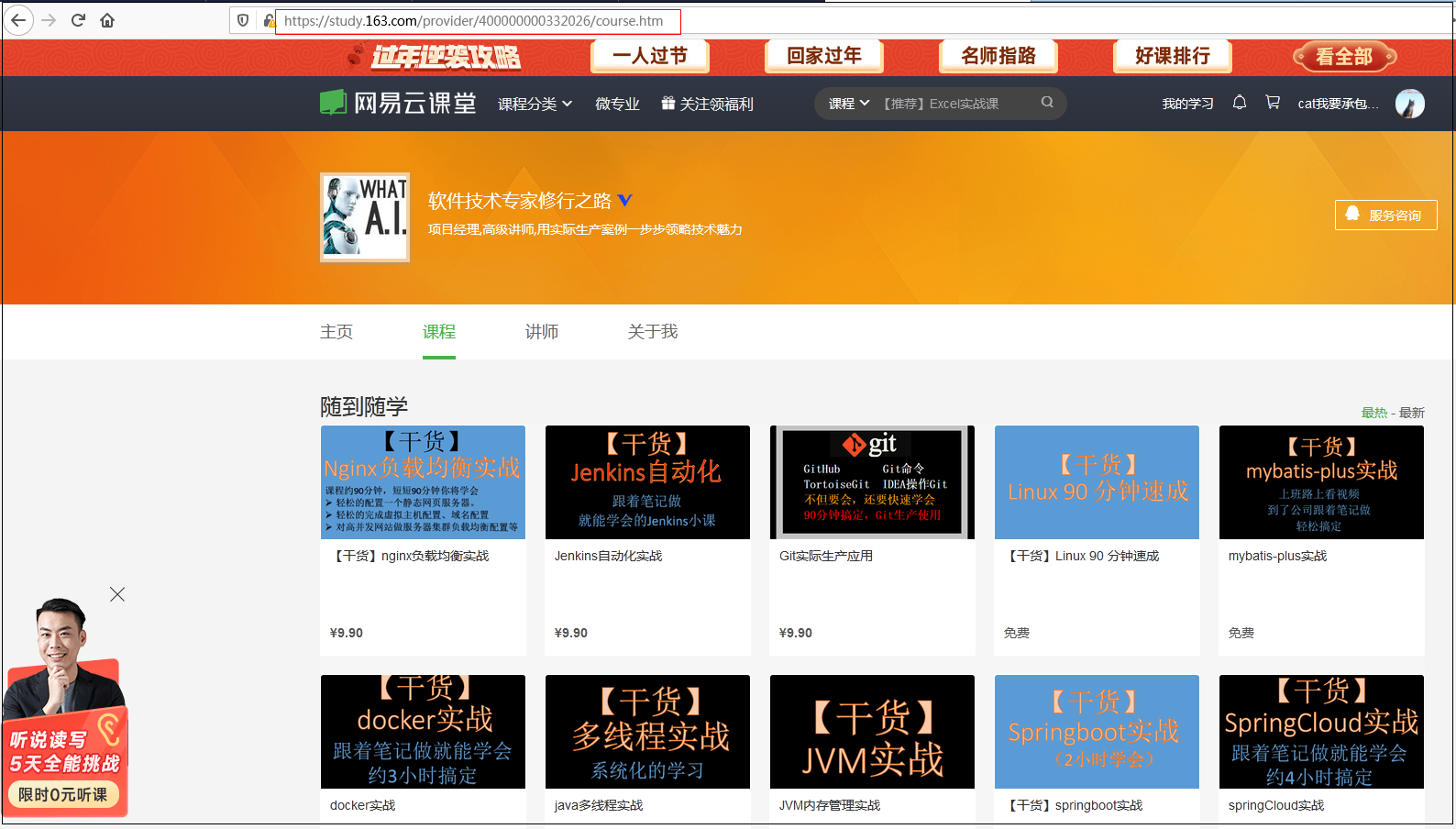This screenshot has width=1456, height=829.
Task: Switch to 主页 tab
Action: point(336,332)
